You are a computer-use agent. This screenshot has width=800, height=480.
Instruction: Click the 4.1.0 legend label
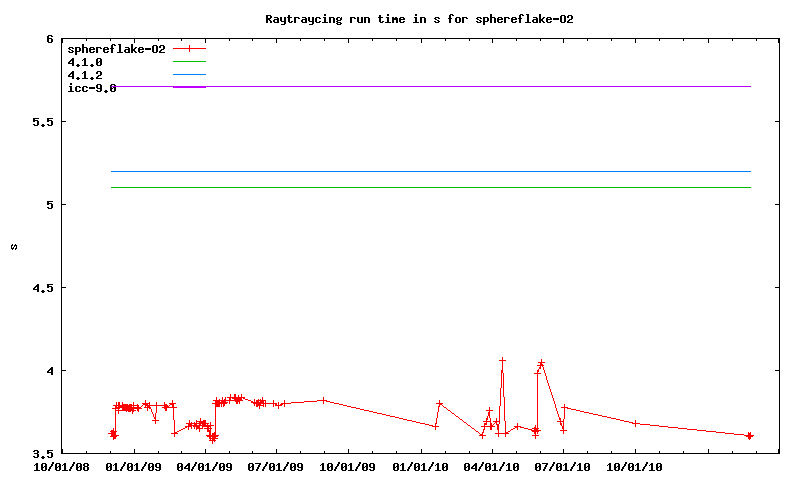[84, 62]
